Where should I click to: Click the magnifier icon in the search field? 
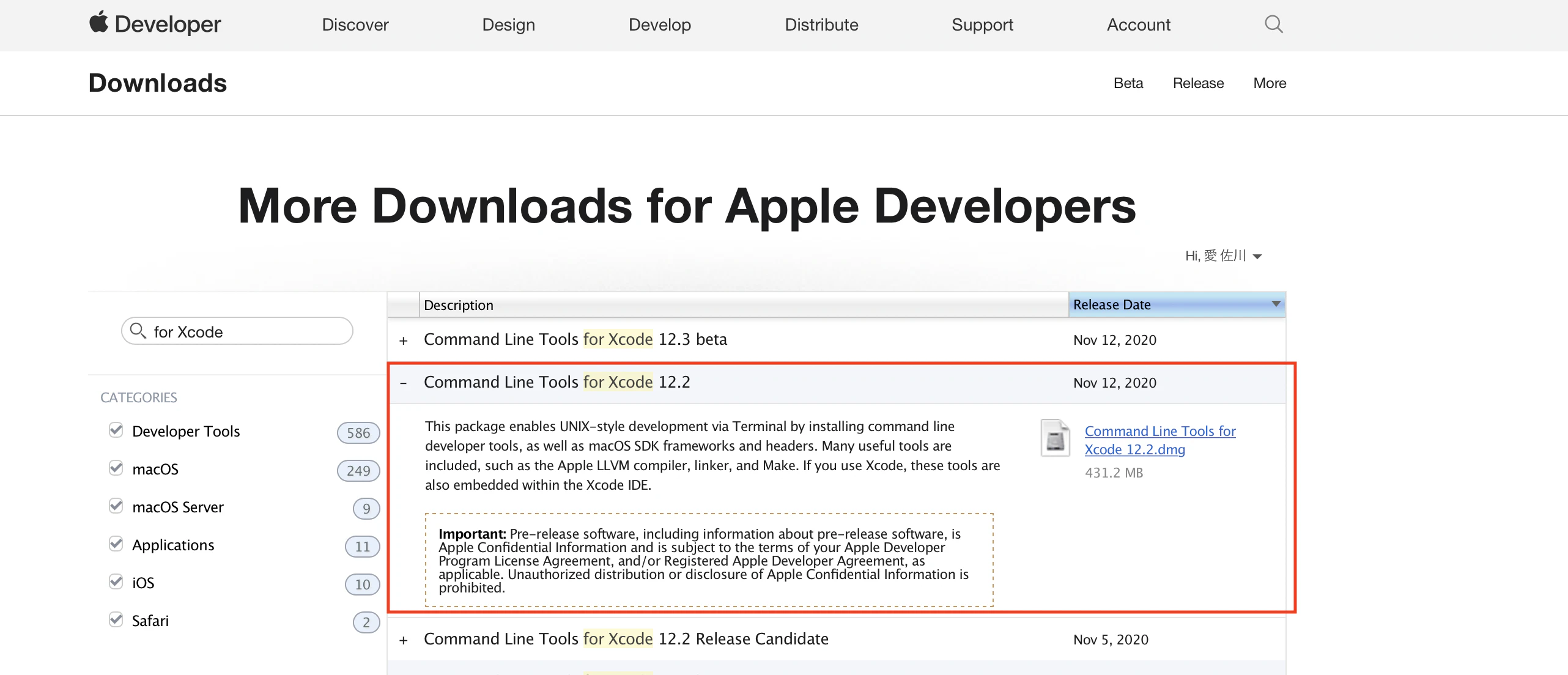tap(138, 331)
